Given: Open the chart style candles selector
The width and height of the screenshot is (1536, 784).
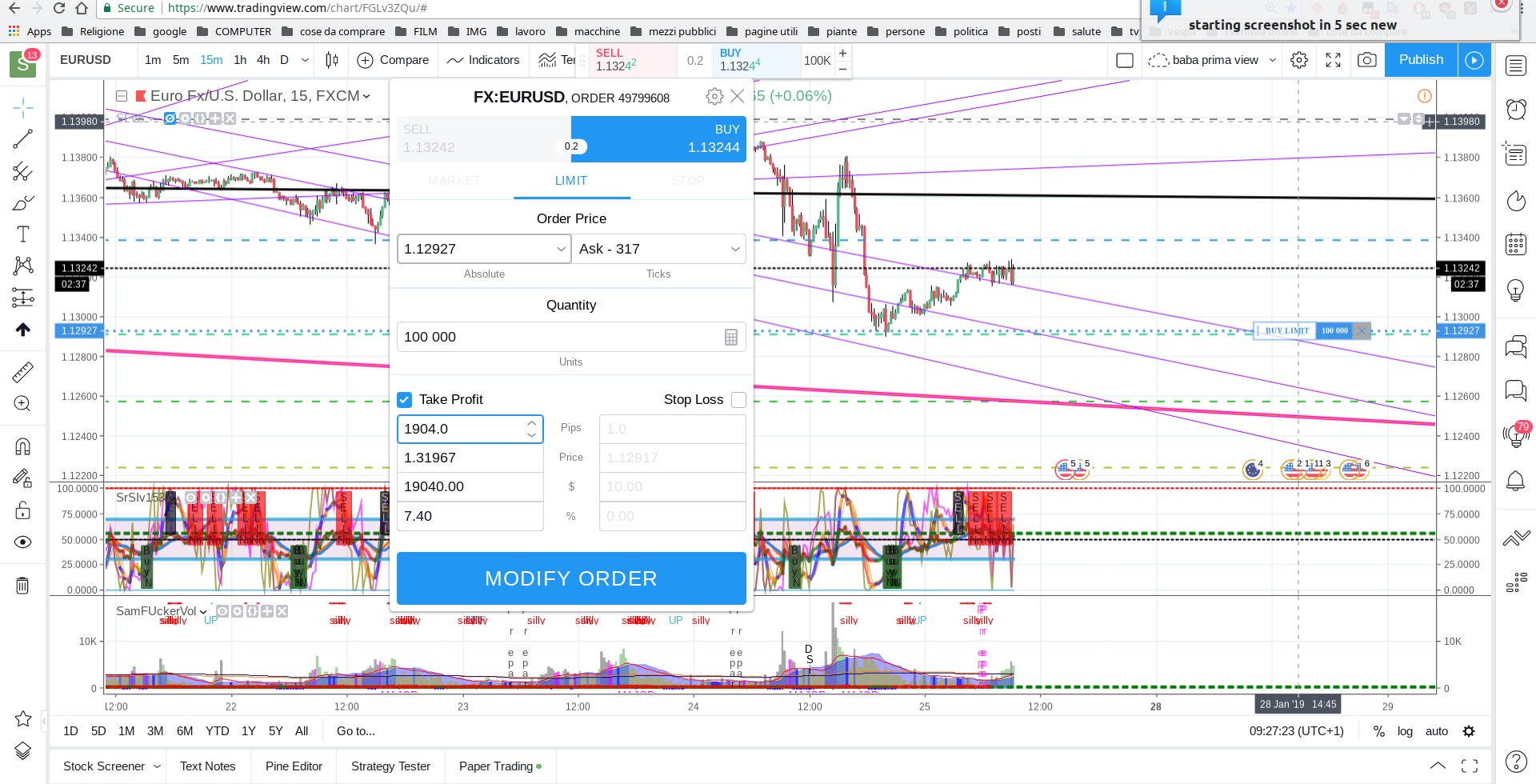Looking at the screenshot, I should (332, 60).
